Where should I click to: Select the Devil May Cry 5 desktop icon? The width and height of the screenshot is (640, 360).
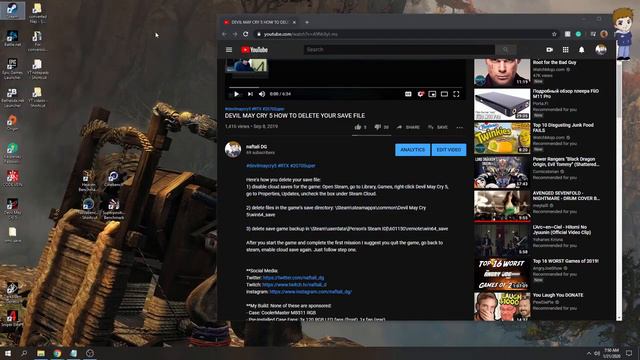[x=12, y=208]
